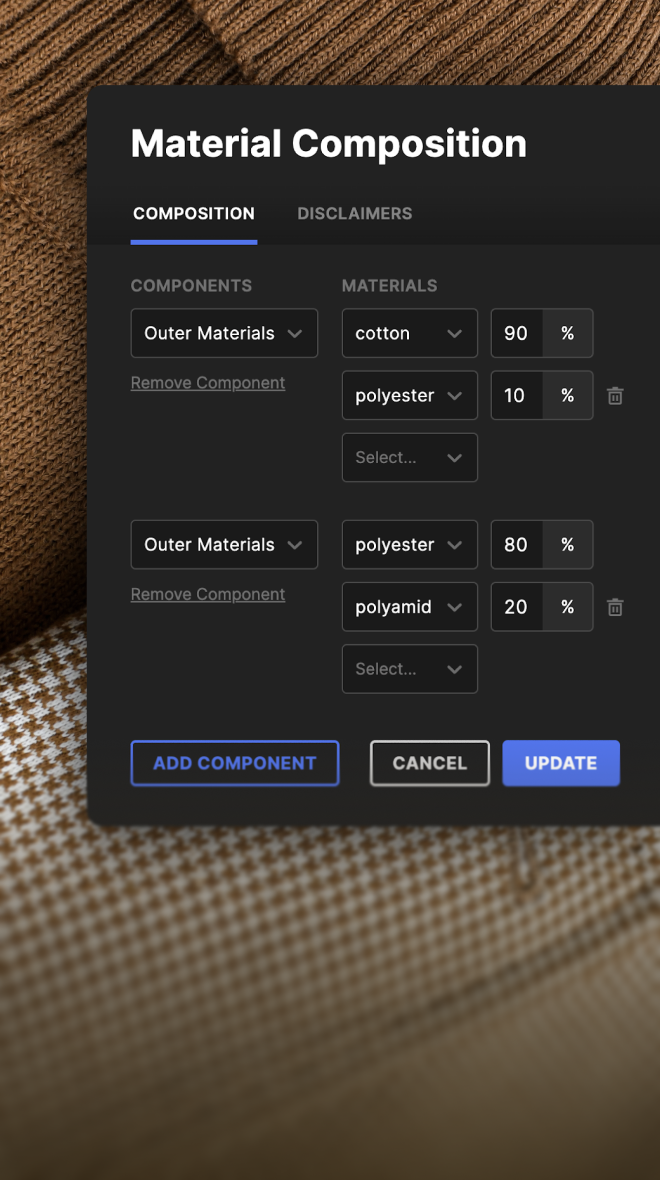Open the polyester dropdown beside 80%
The height and width of the screenshot is (1180, 660).
point(409,545)
